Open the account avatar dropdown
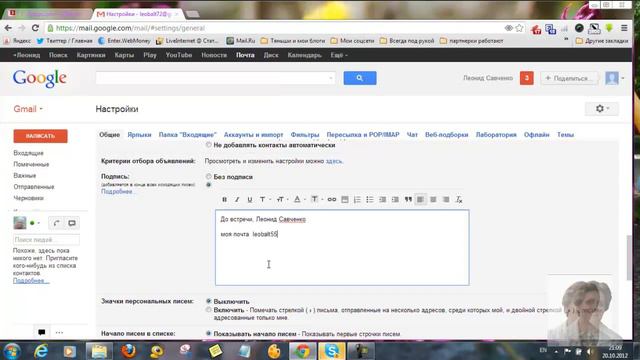The width and height of the screenshot is (640, 360). (x=615, y=78)
